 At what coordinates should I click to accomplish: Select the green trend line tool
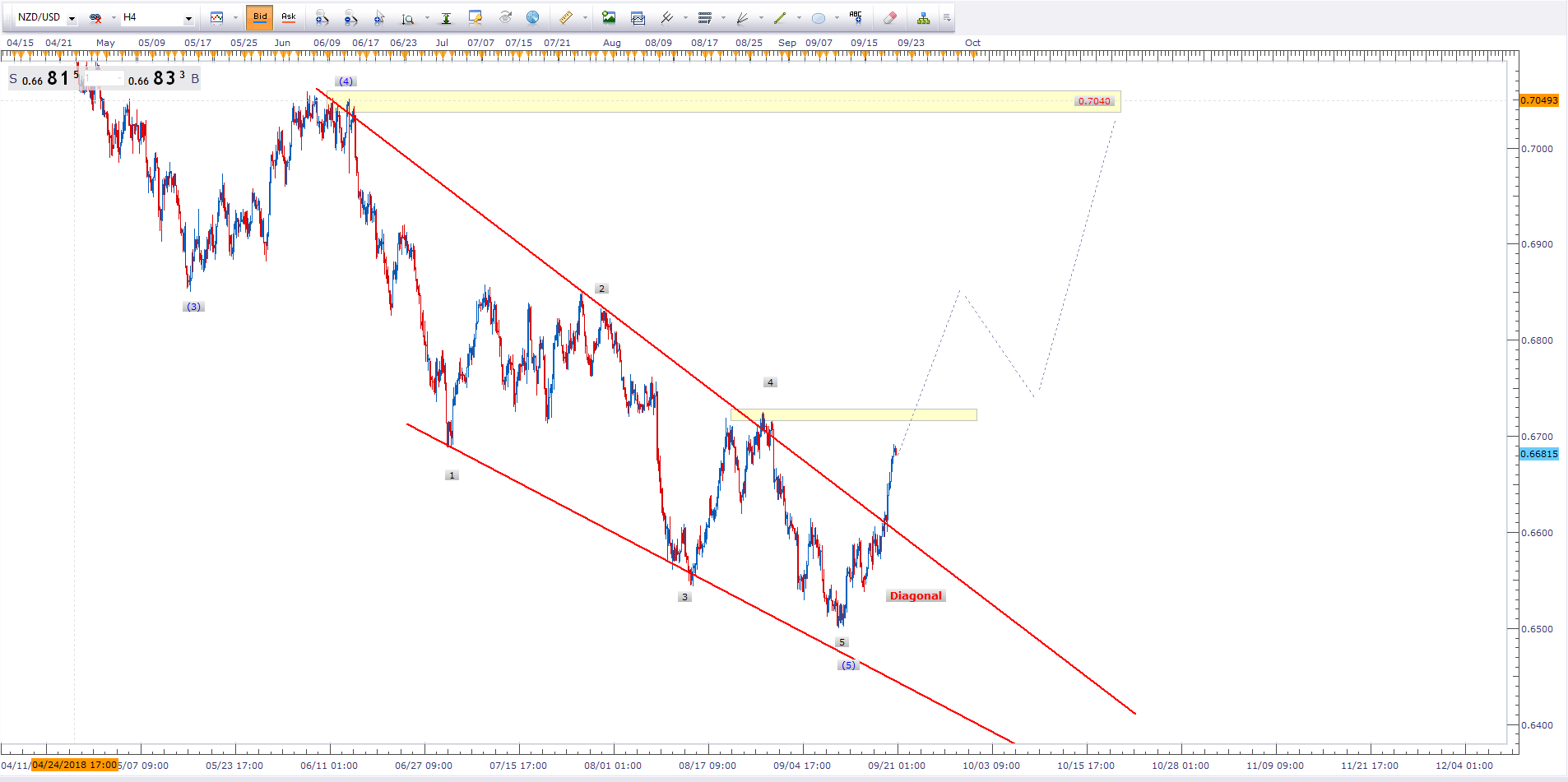(780, 17)
